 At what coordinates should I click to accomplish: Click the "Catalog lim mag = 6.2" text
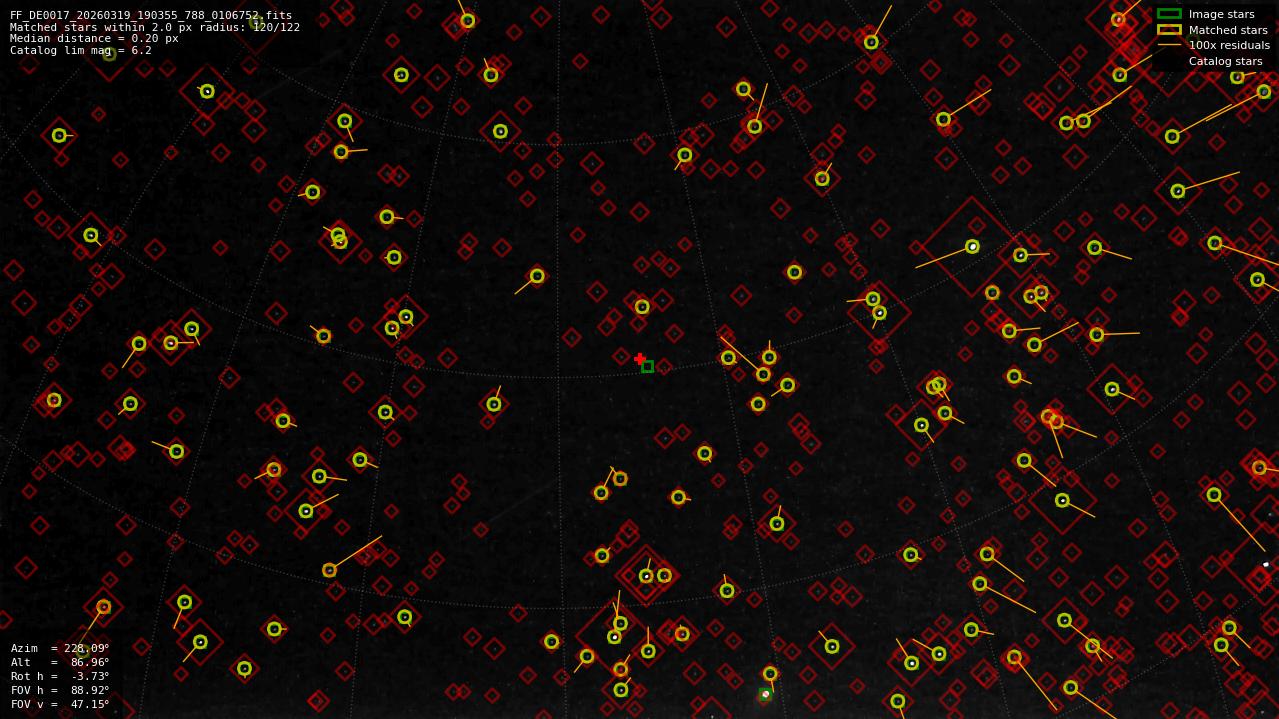tap(81, 50)
